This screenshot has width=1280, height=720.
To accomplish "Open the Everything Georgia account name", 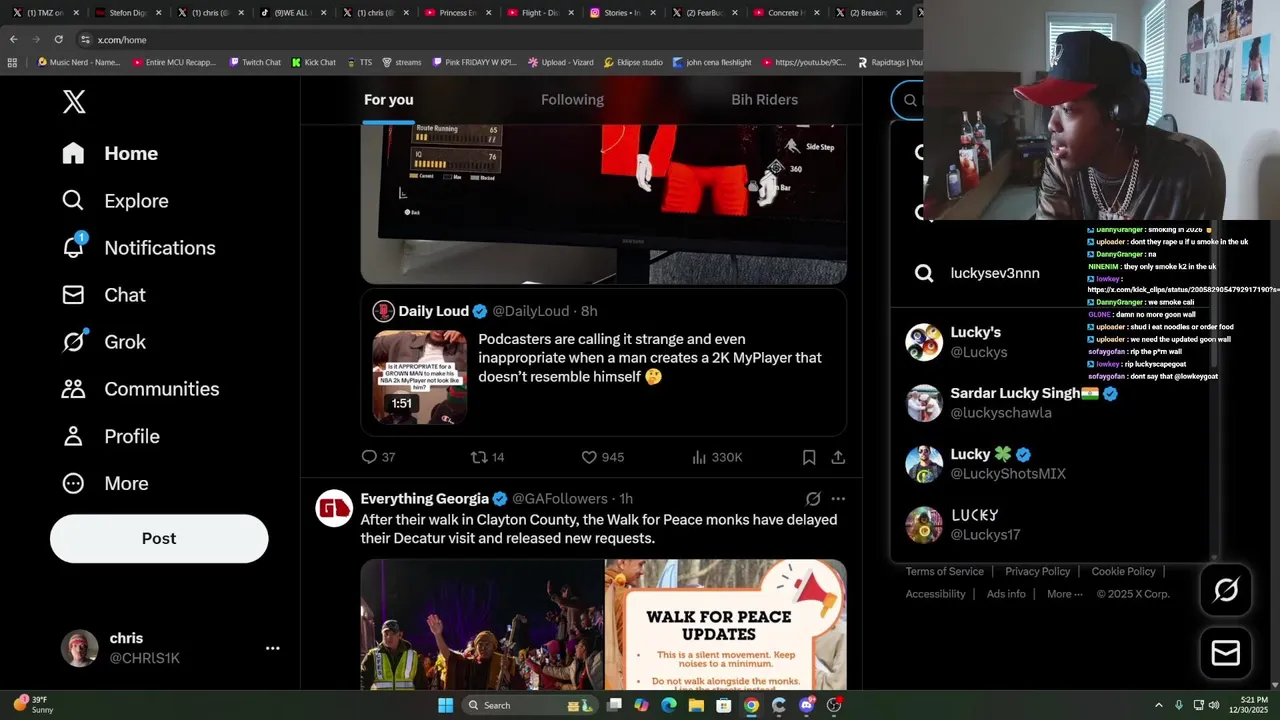I will 425,498.
